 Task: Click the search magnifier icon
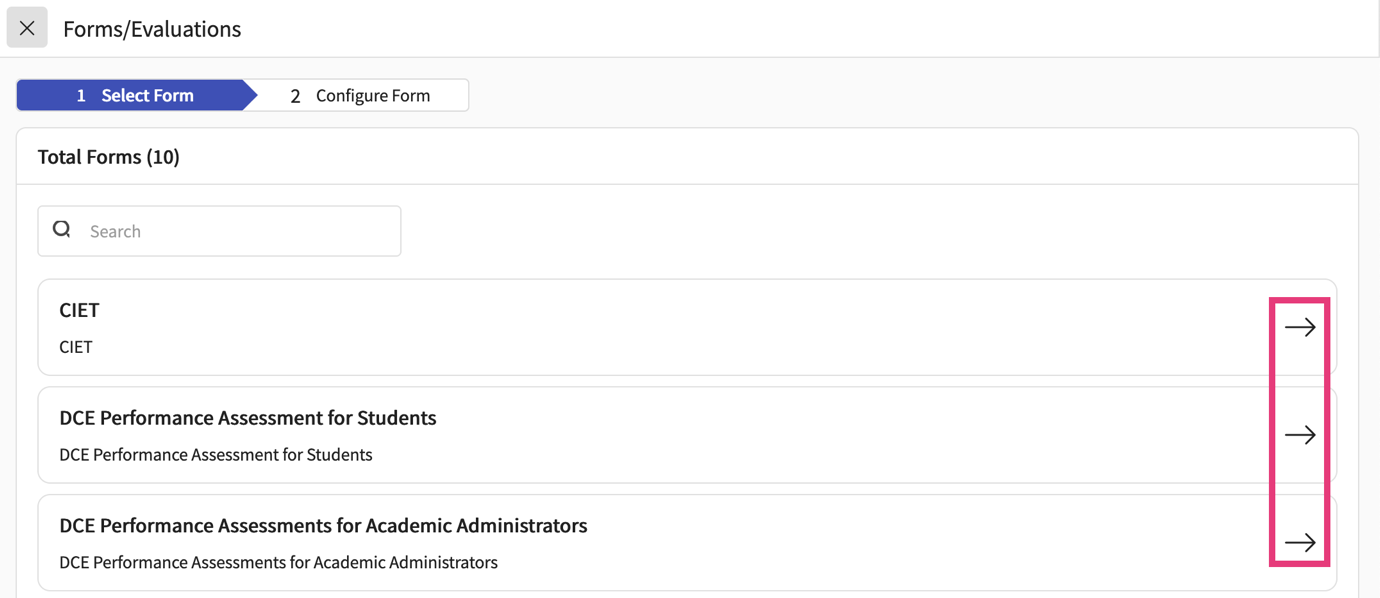pos(62,230)
